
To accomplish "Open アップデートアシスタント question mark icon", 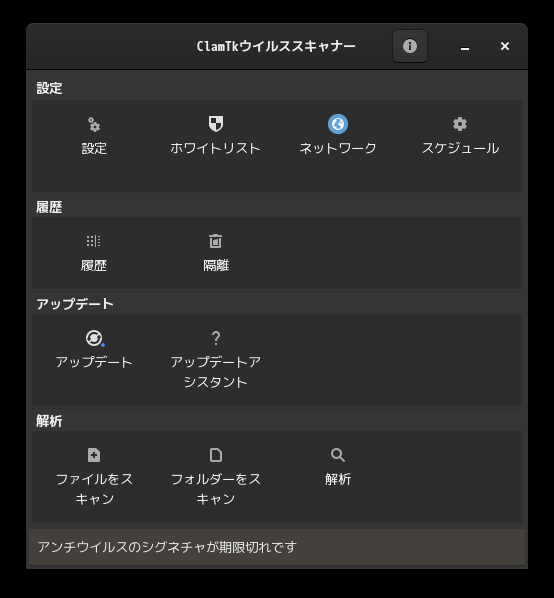I will 216,338.
